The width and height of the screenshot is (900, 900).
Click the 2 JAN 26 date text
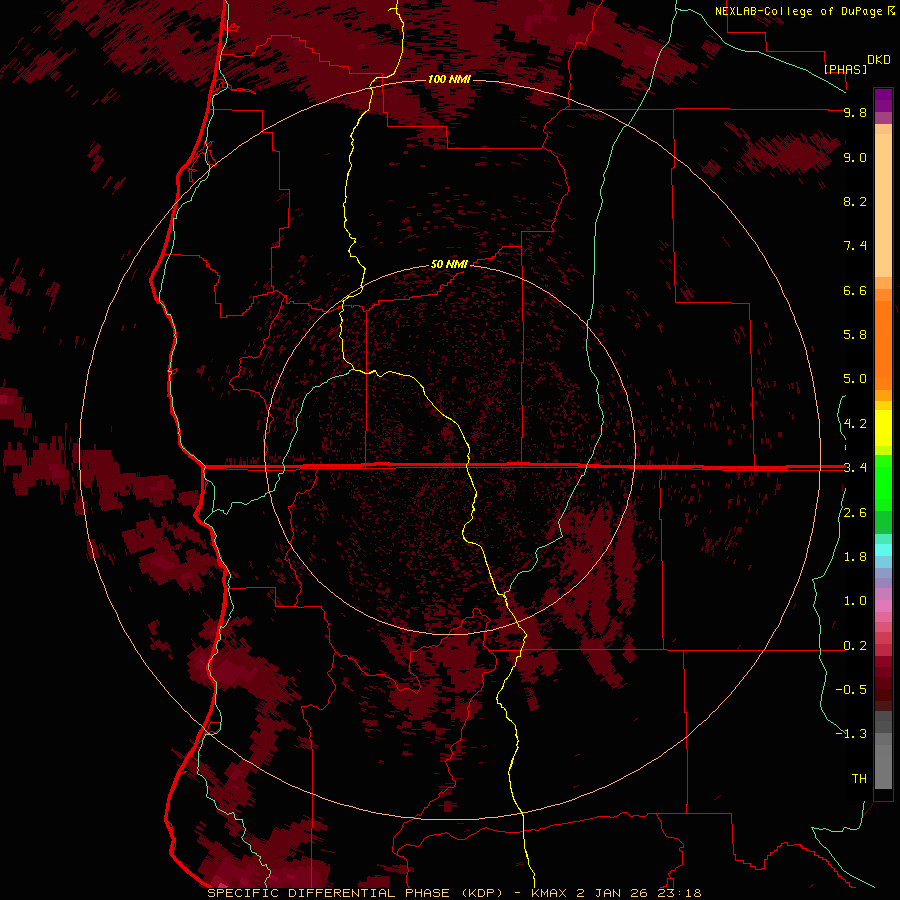pyautogui.click(x=614, y=893)
